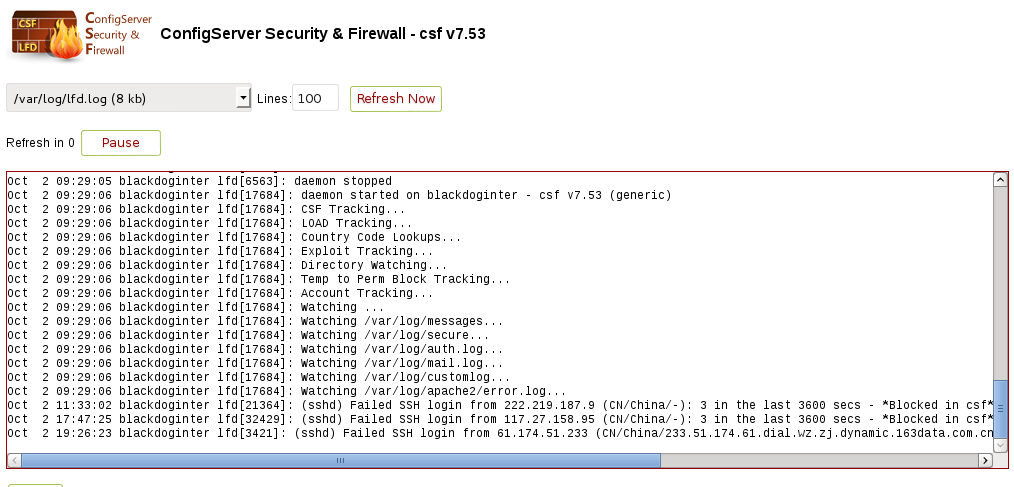Click the empty horizontal scrollbar track
The width and height of the screenshot is (1014, 487).
pos(819,460)
